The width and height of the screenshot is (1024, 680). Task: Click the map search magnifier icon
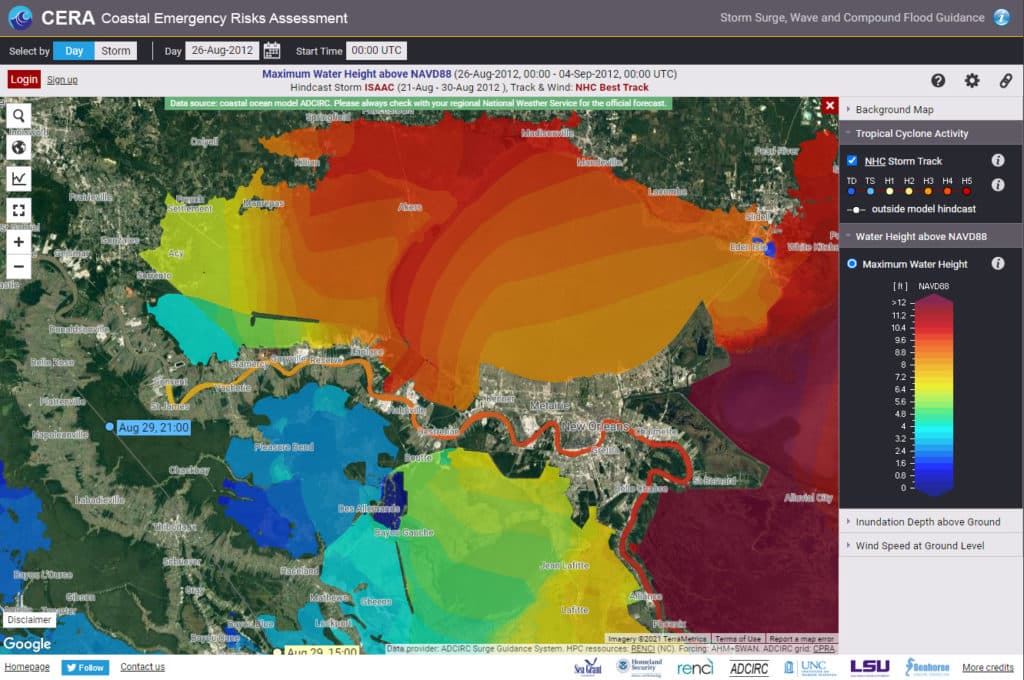click(19, 116)
